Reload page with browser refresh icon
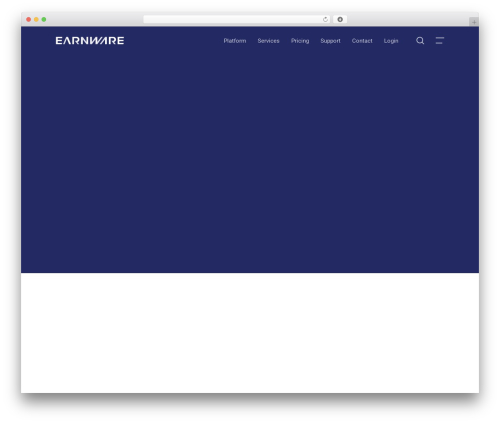The width and height of the screenshot is (500, 423). pos(325,19)
